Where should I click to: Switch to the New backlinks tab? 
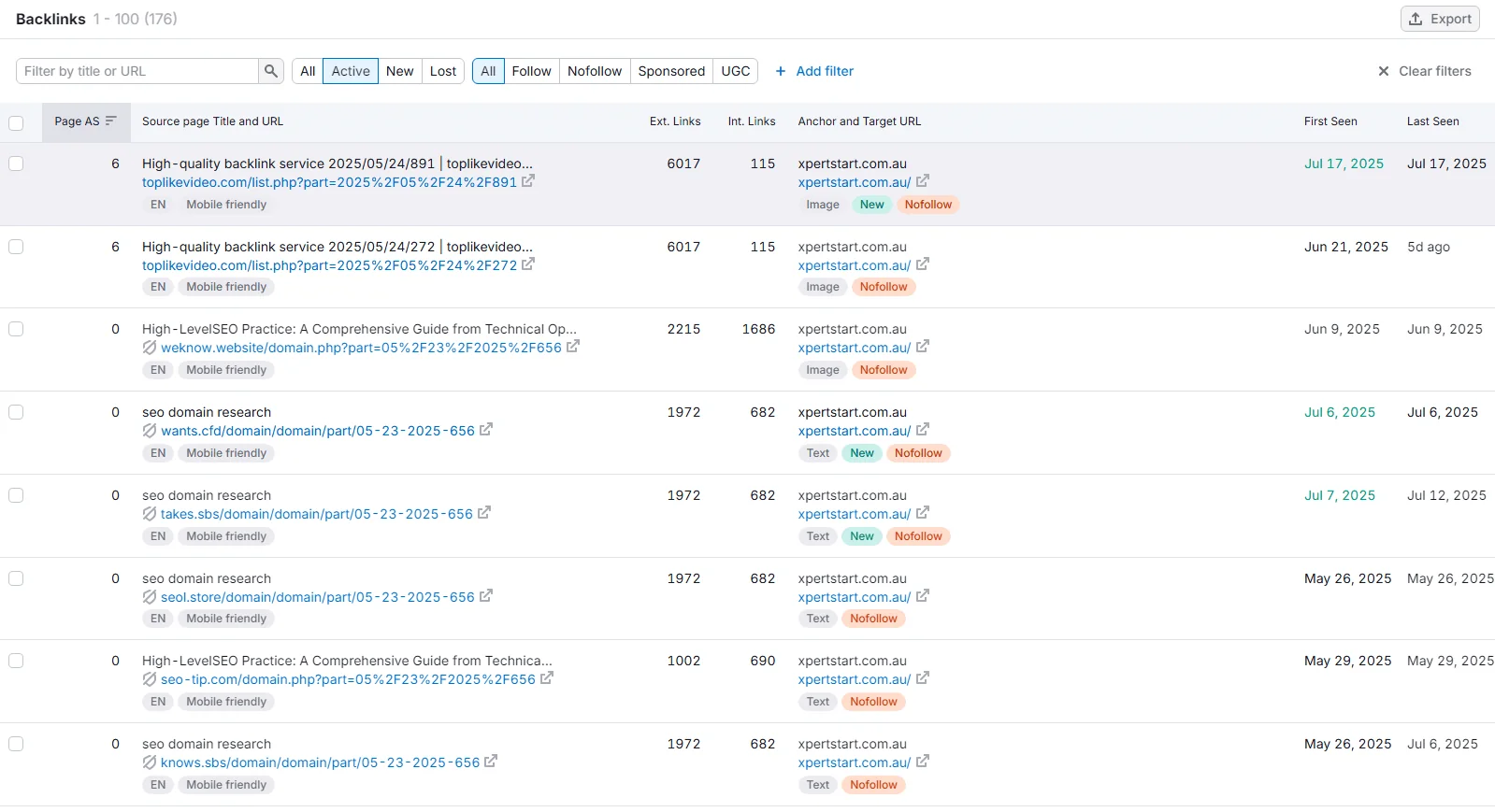click(400, 71)
